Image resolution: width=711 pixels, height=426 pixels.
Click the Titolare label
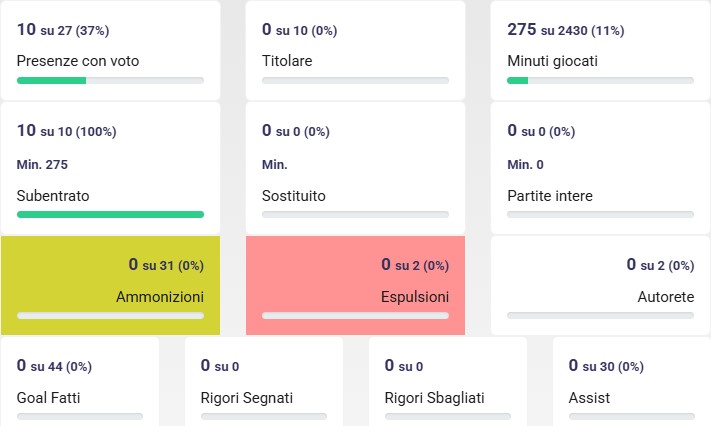click(287, 61)
